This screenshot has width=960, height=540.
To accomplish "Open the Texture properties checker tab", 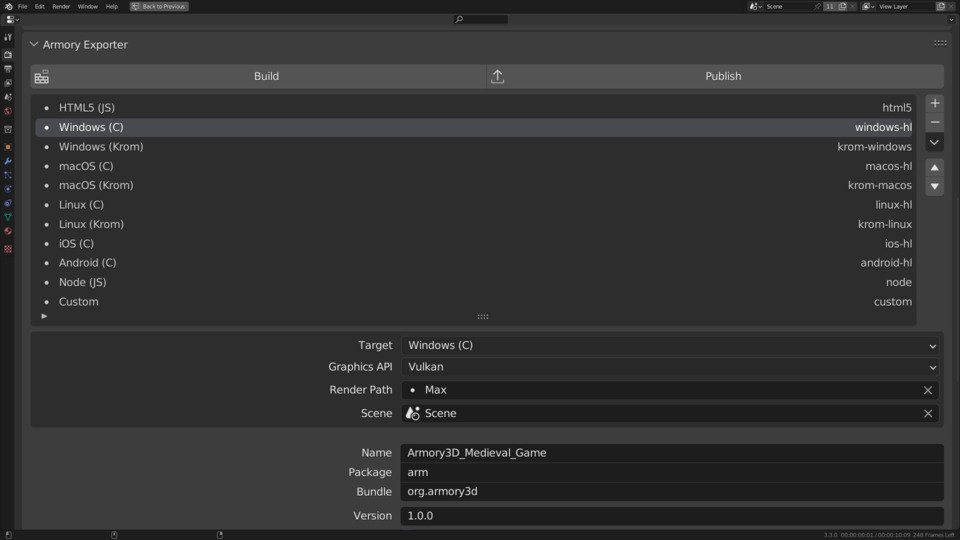I will pos(8,249).
